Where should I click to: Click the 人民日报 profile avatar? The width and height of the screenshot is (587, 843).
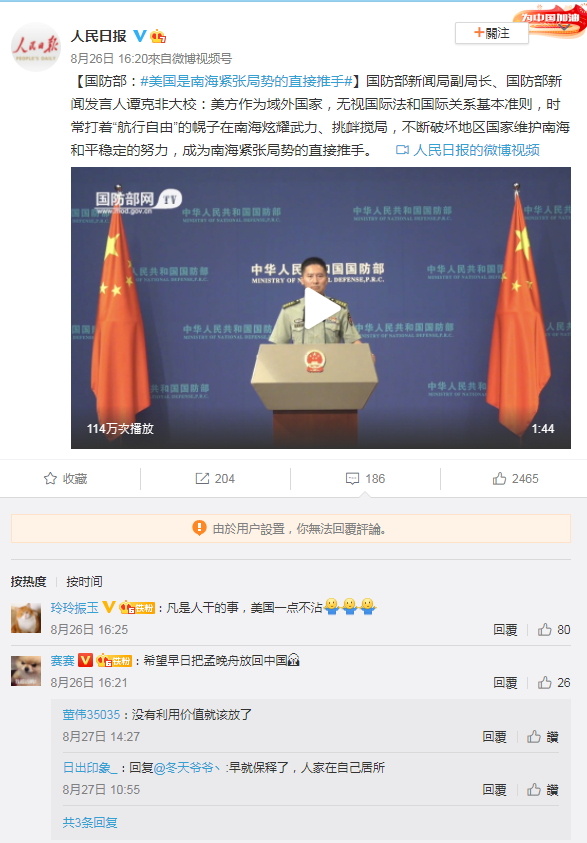click(x=35, y=47)
